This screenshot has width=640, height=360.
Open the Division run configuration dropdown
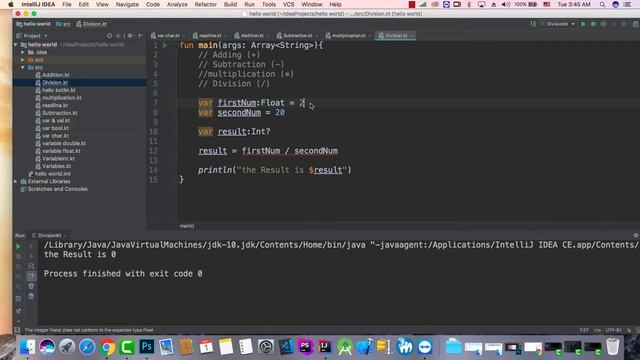coord(558,24)
